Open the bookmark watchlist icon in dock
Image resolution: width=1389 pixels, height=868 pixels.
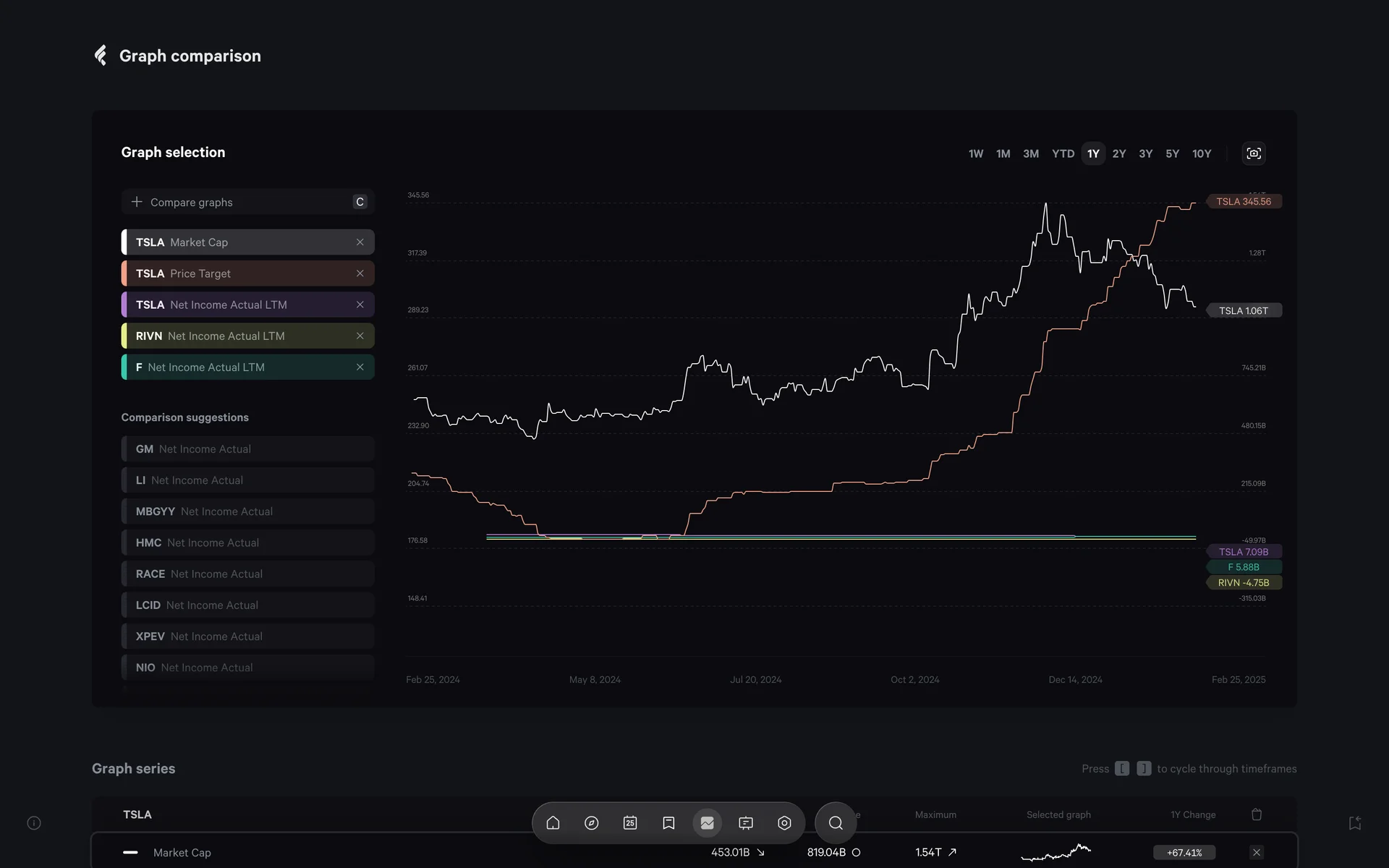point(668,823)
